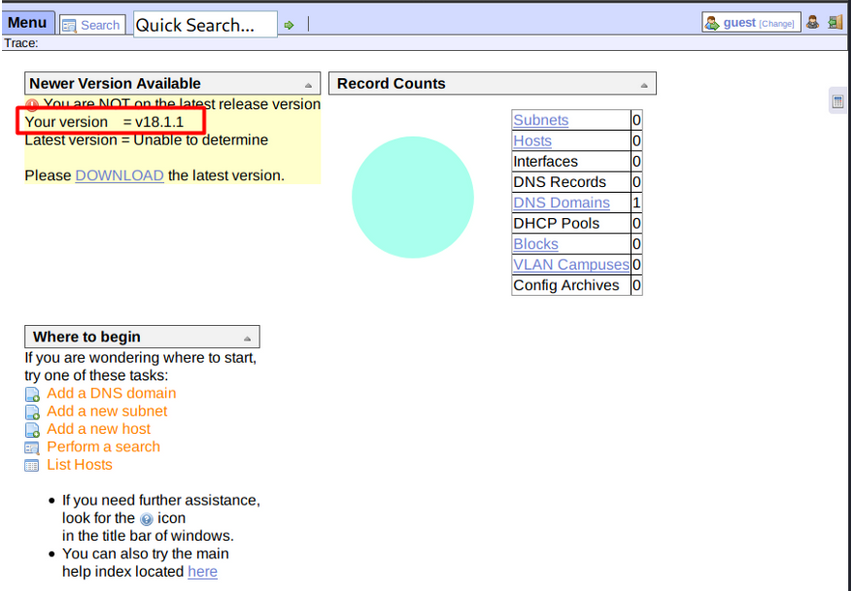851x591 pixels.
Task: Open the Menu button
Action: (x=27, y=23)
